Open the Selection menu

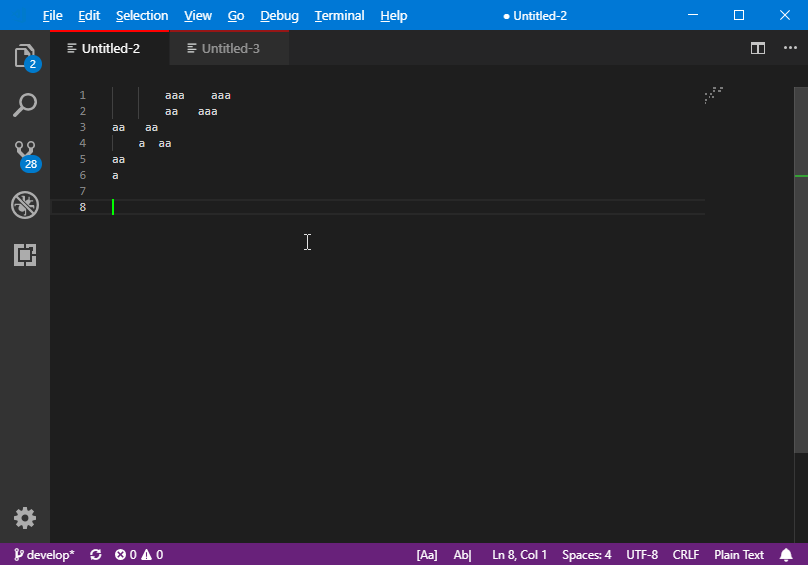(142, 15)
